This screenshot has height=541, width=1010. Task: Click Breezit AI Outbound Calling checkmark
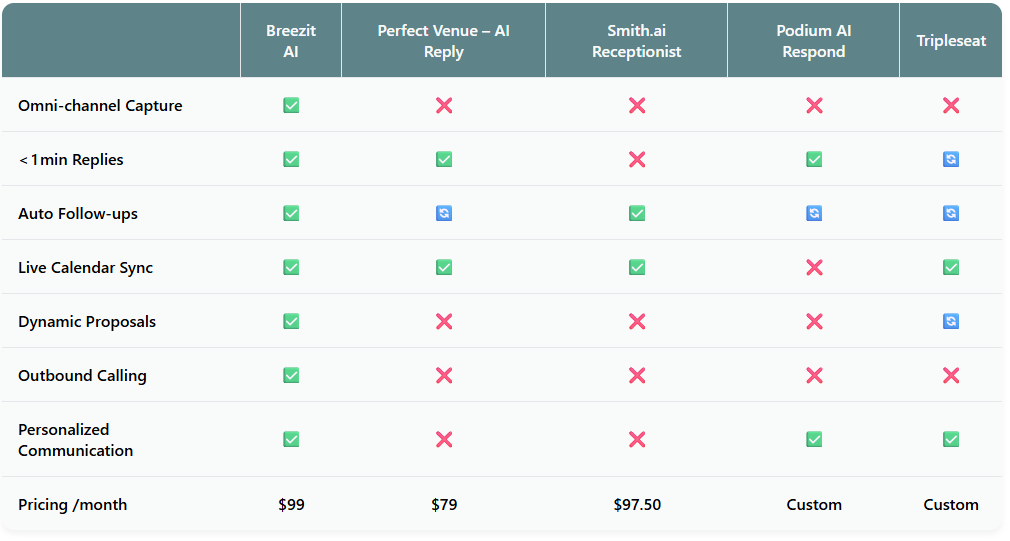(291, 375)
